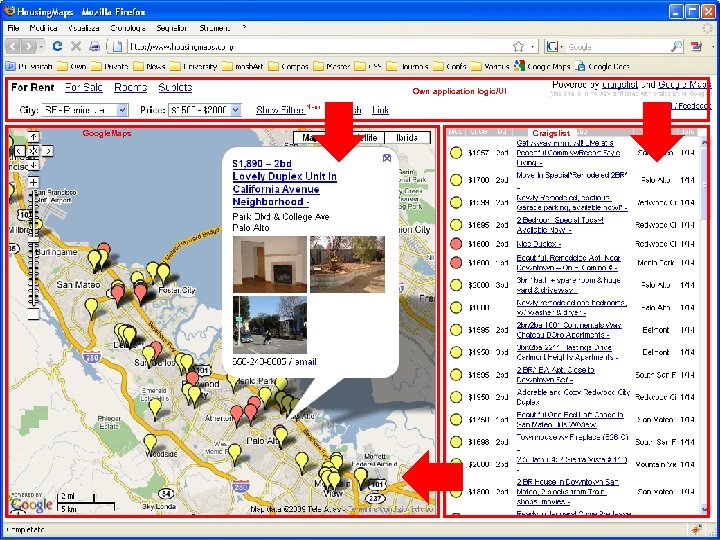Reload the HousingMaps page

57,46
